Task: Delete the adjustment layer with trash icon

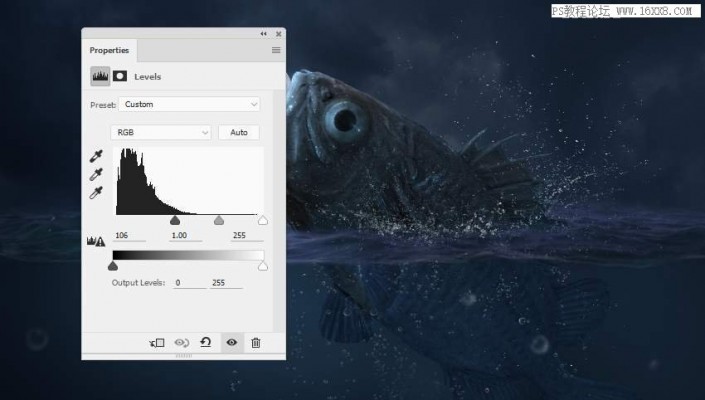Action: [x=256, y=343]
